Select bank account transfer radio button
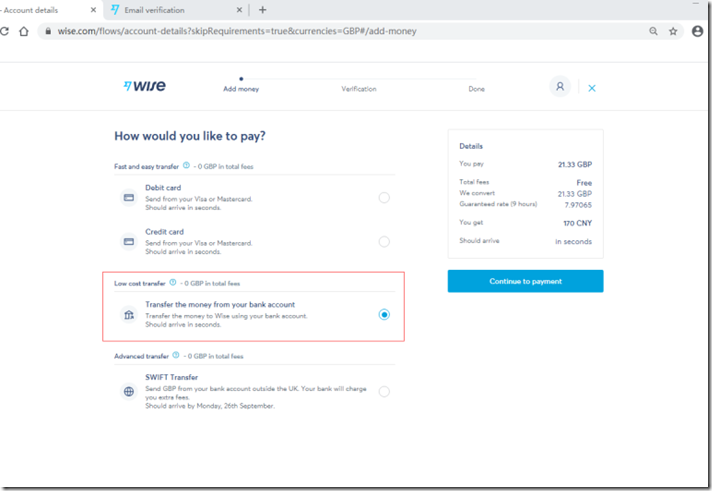The image size is (712, 491). pos(384,314)
